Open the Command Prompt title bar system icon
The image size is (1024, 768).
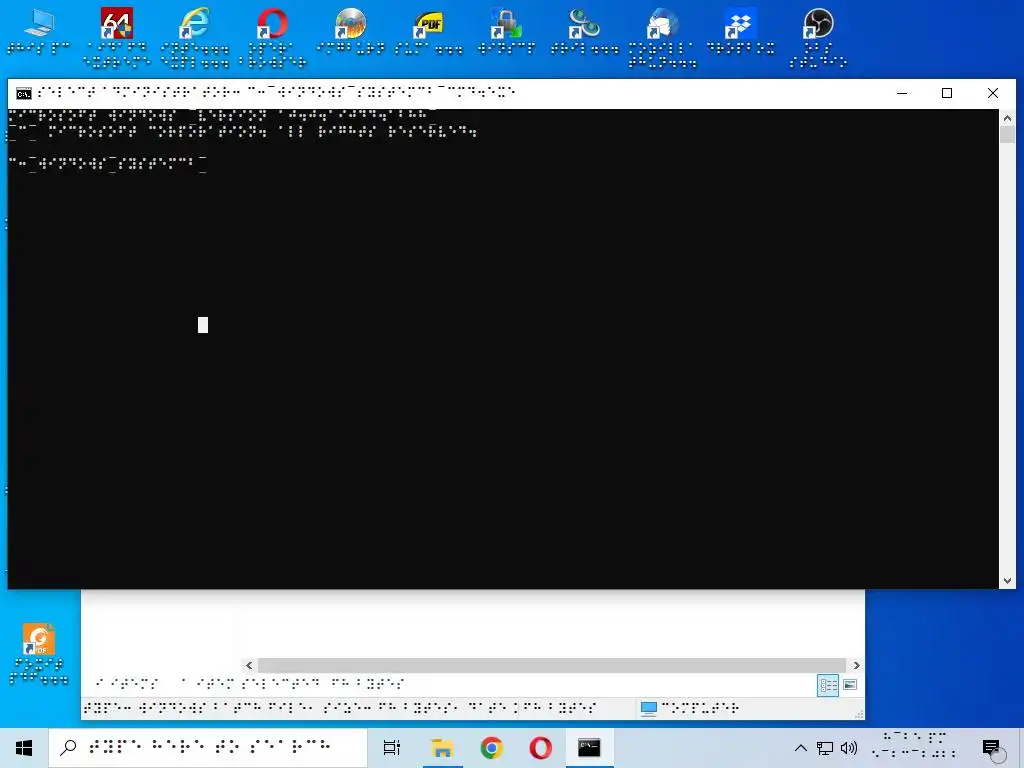click(24, 94)
